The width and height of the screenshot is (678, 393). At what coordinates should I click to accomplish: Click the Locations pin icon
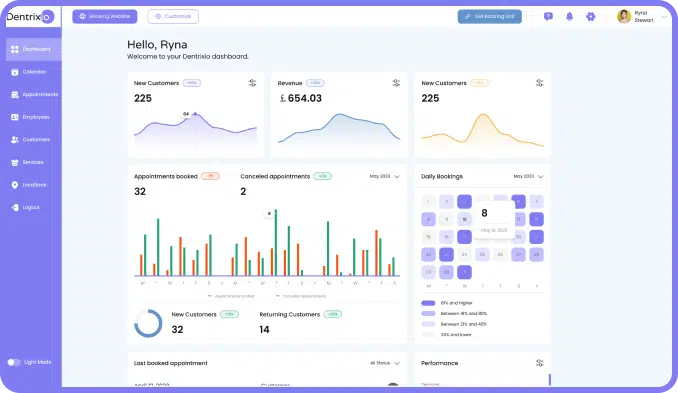point(15,185)
